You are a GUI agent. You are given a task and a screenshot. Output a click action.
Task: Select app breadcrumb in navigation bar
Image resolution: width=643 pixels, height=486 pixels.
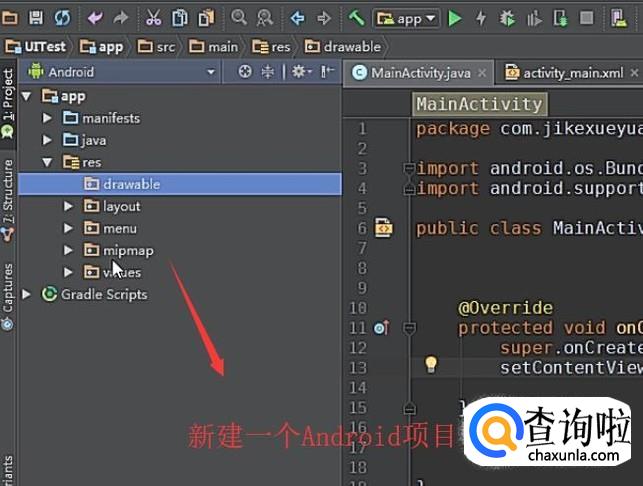click(x=102, y=47)
